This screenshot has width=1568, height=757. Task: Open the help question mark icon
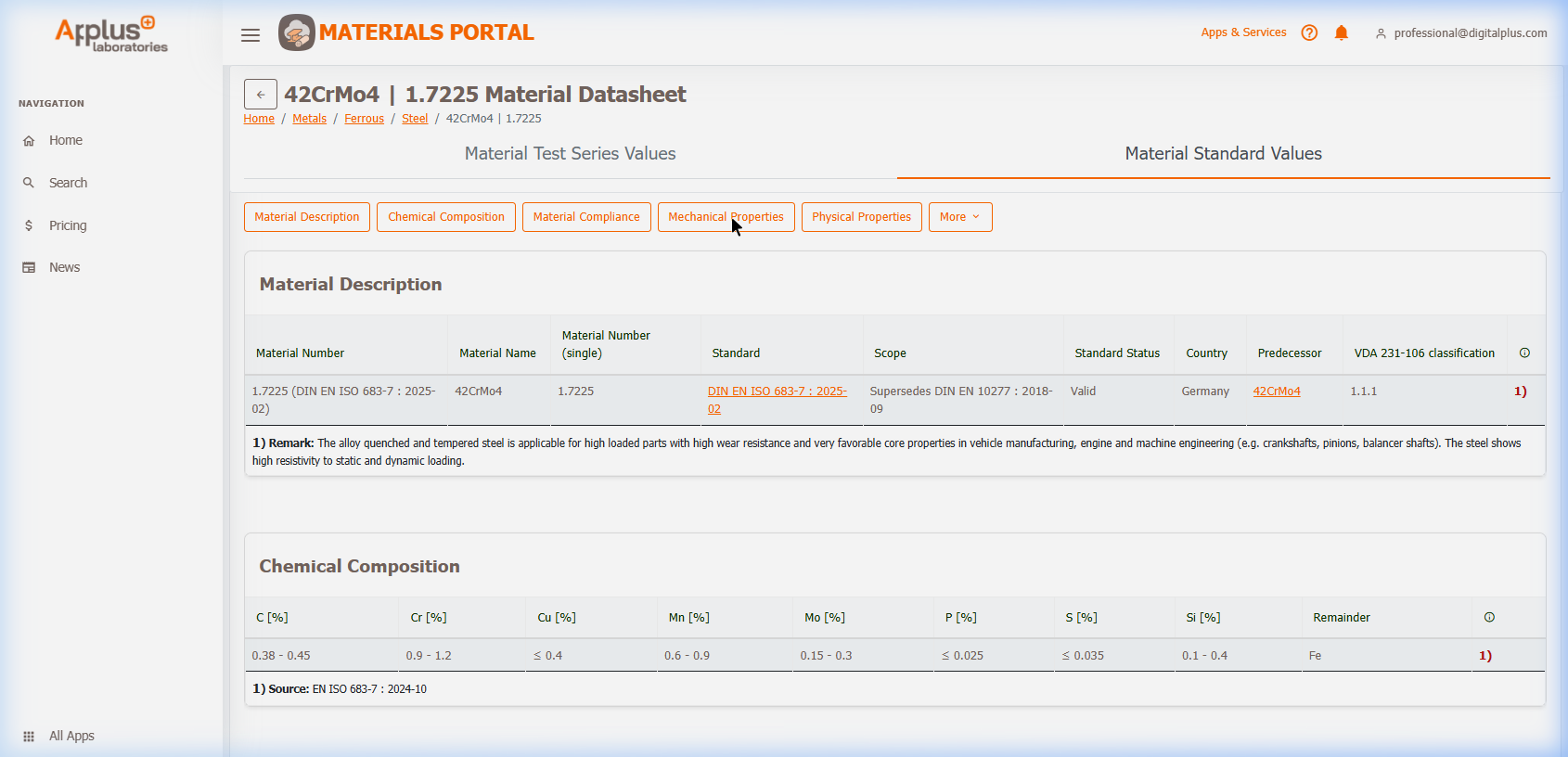[1309, 32]
